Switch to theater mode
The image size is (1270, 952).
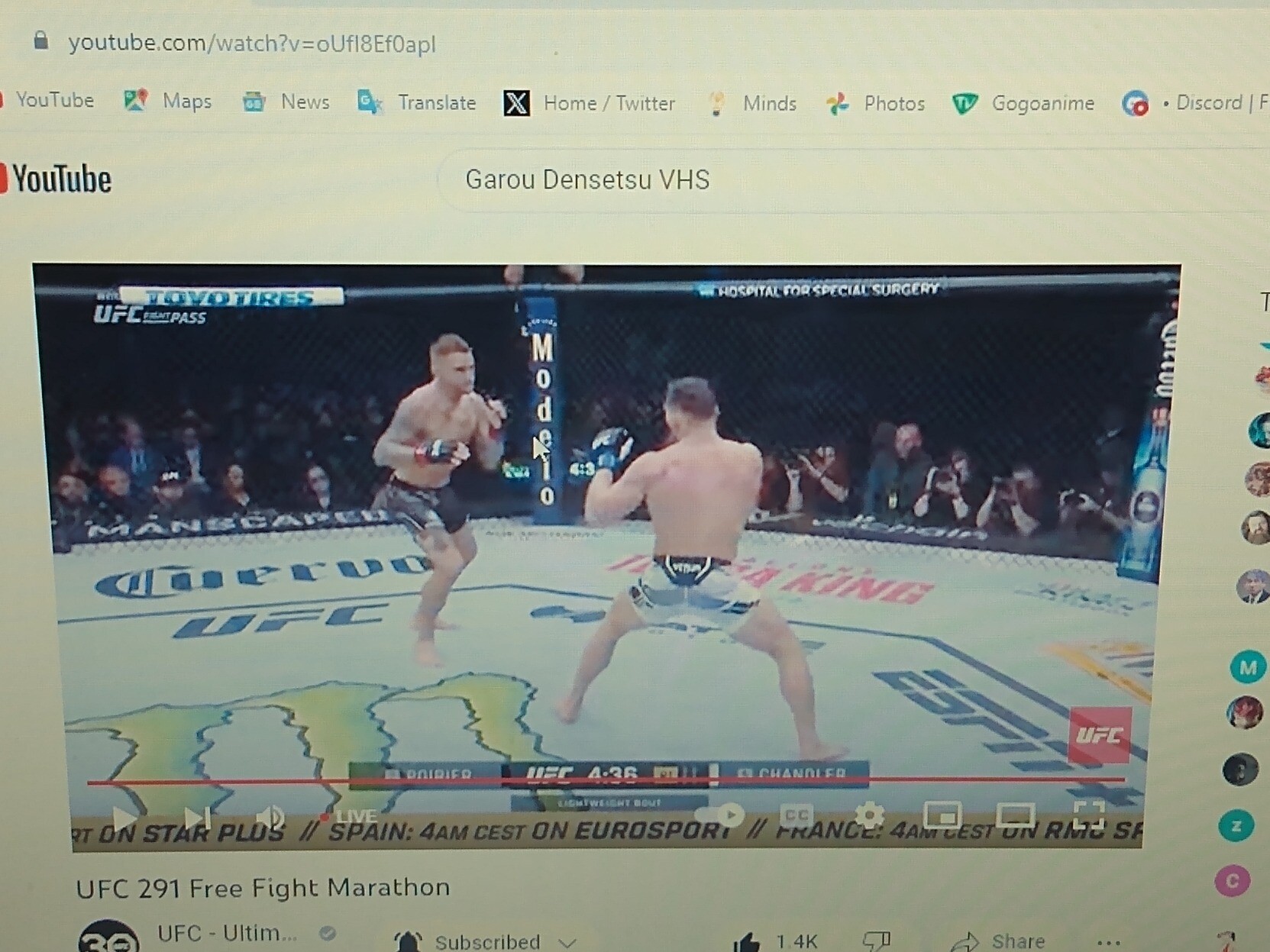coord(1015,815)
